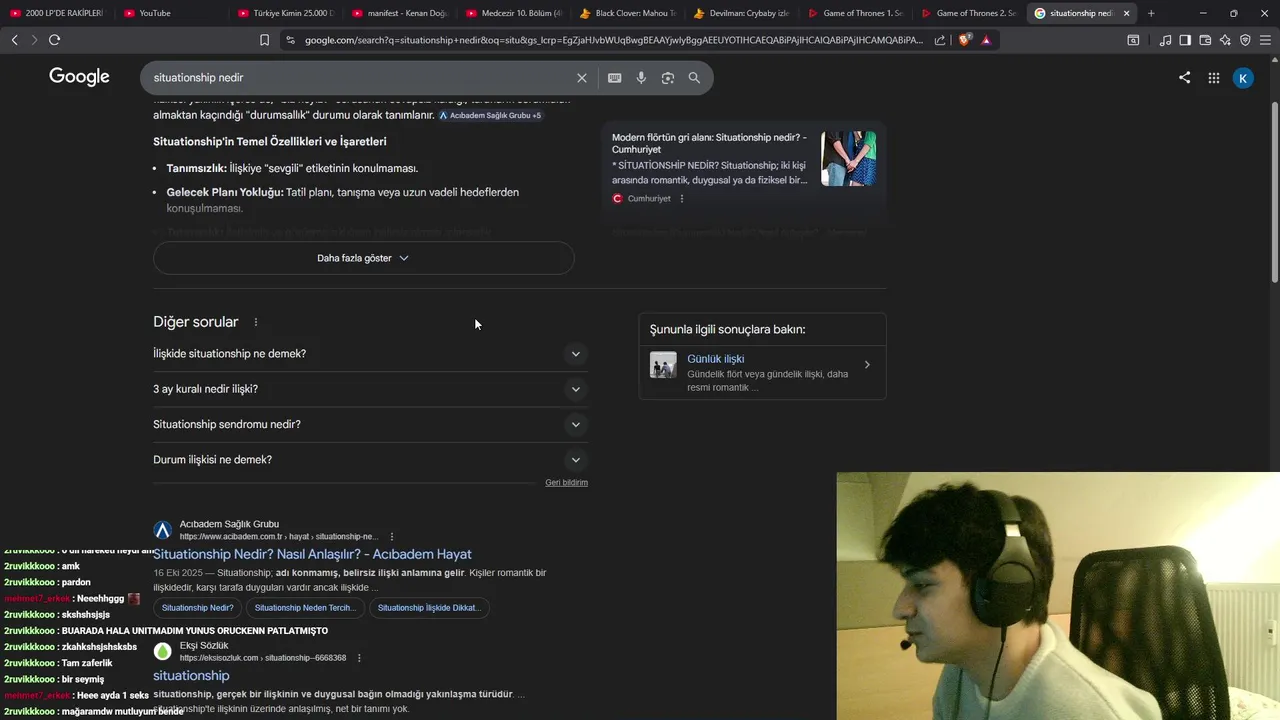Open the music playlist toolbar icon
The width and height of the screenshot is (1280, 720).
point(1165,40)
